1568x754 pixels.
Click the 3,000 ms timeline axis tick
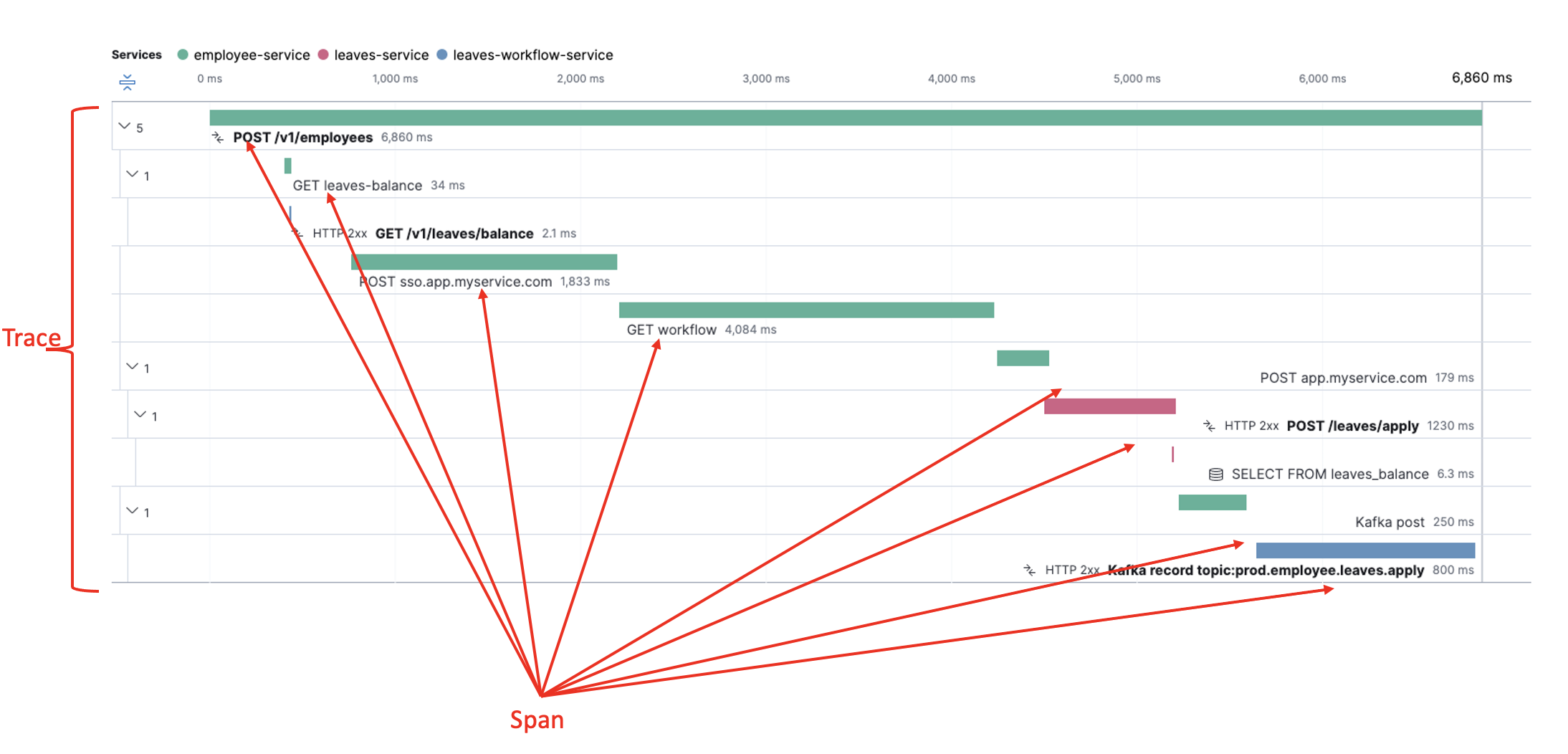click(766, 79)
